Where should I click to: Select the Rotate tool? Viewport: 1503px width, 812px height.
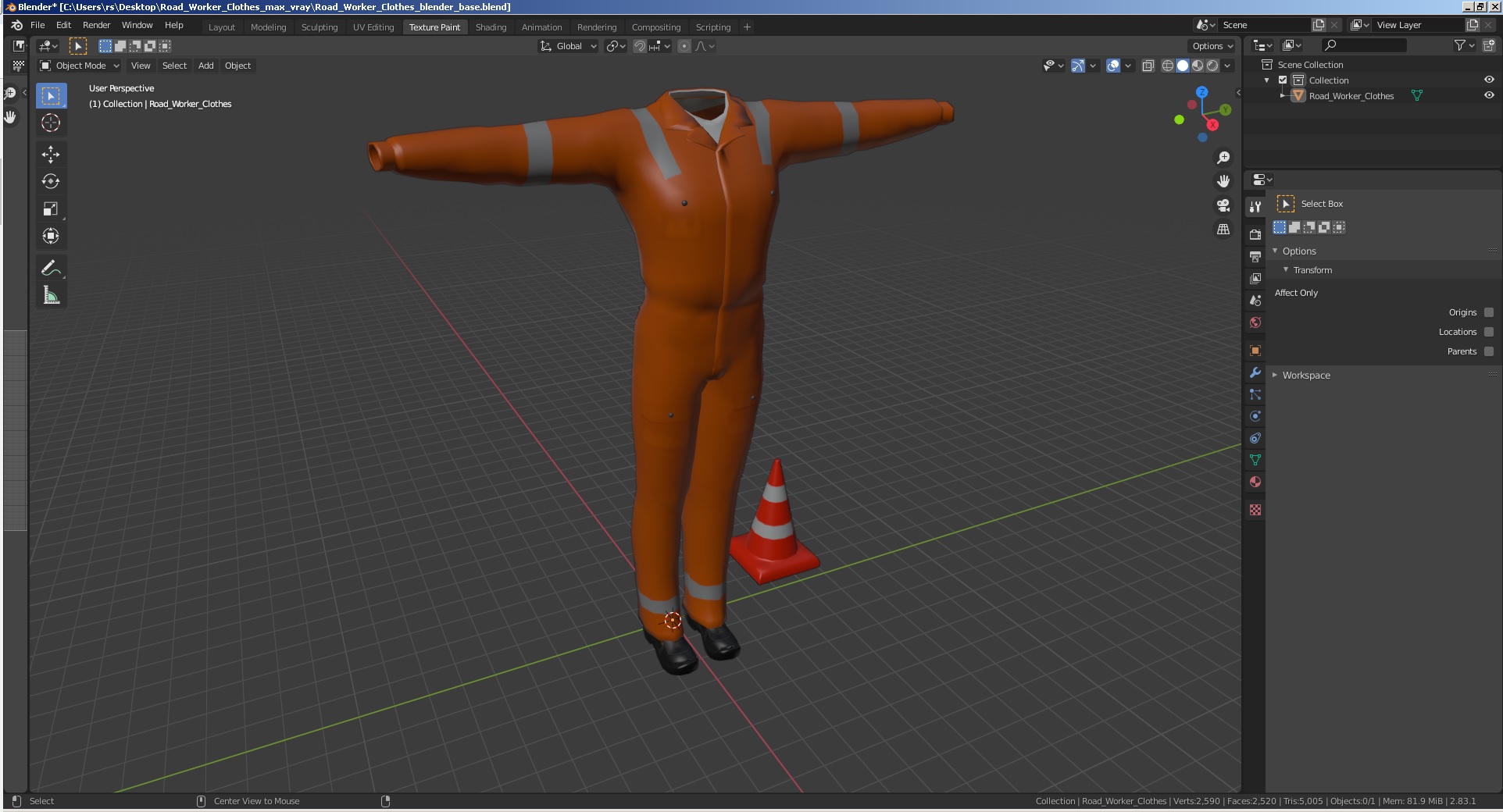click(x=51, y=181)
